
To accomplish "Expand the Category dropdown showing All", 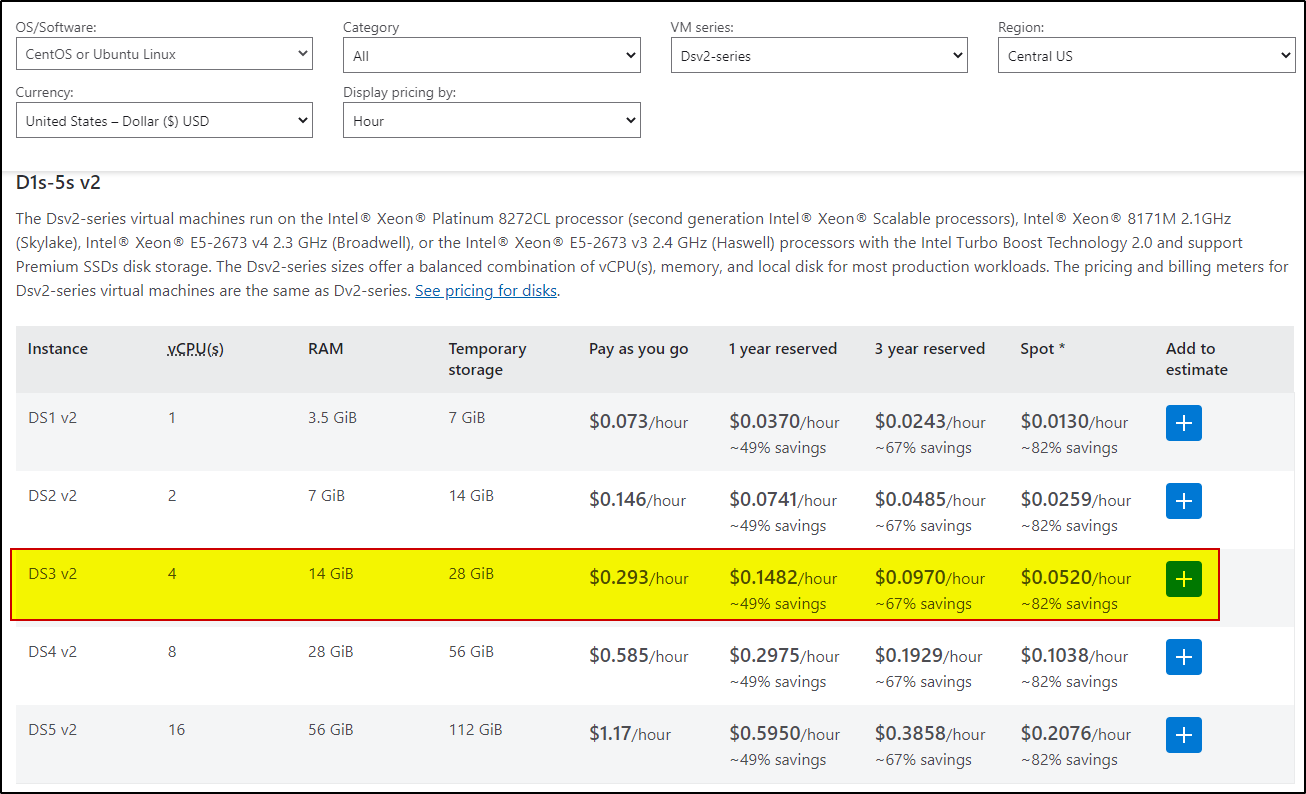I will (x=491, y=56).
